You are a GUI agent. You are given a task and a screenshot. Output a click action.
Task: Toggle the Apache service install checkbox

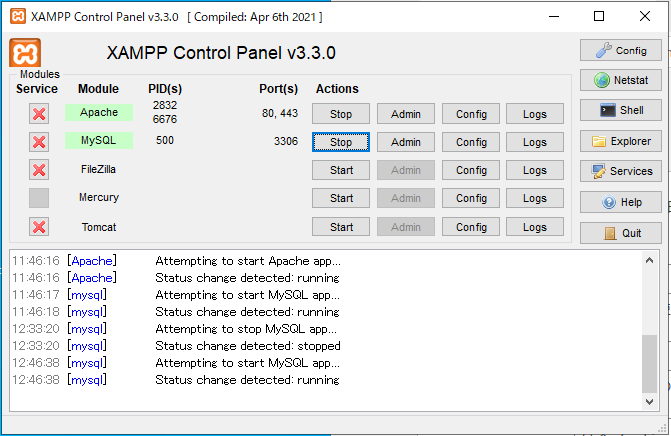pos(39,114)
